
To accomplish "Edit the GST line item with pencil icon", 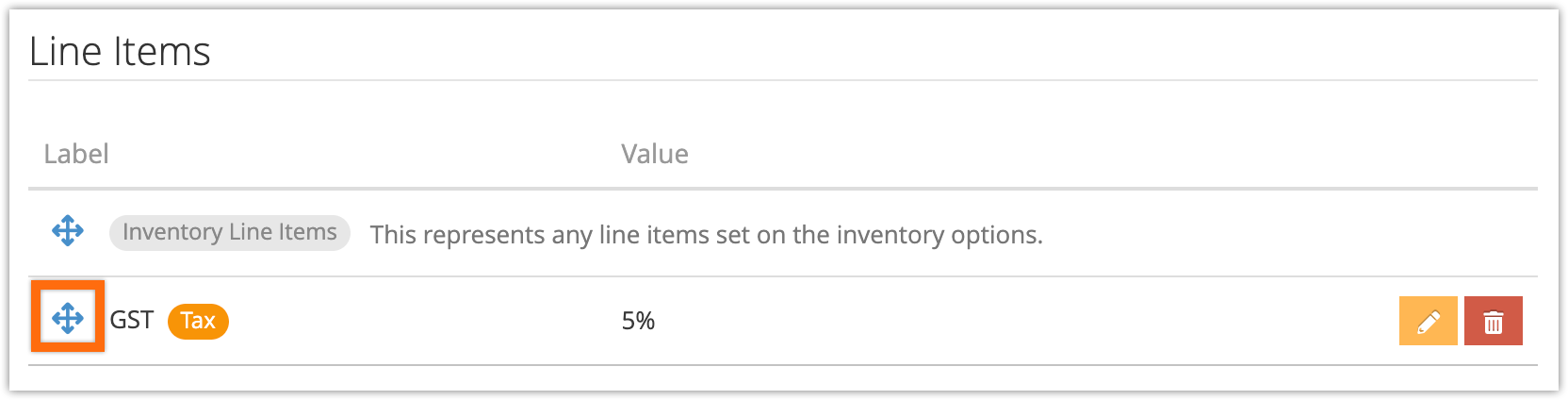I will point(1429,321).
